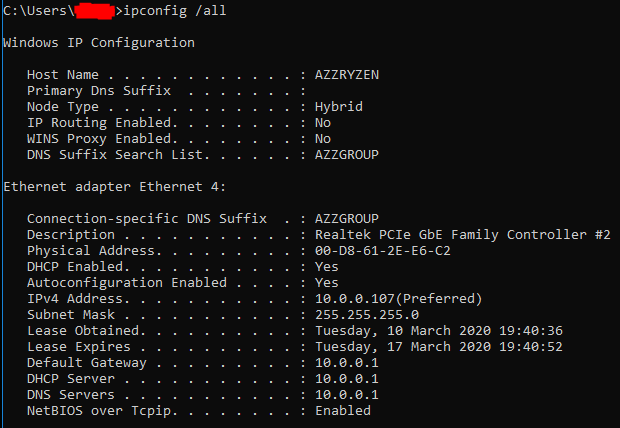Click the Windows IP Configuration heading
The height and width of the screenshot is (428, 620).
(x=99, y=43)
